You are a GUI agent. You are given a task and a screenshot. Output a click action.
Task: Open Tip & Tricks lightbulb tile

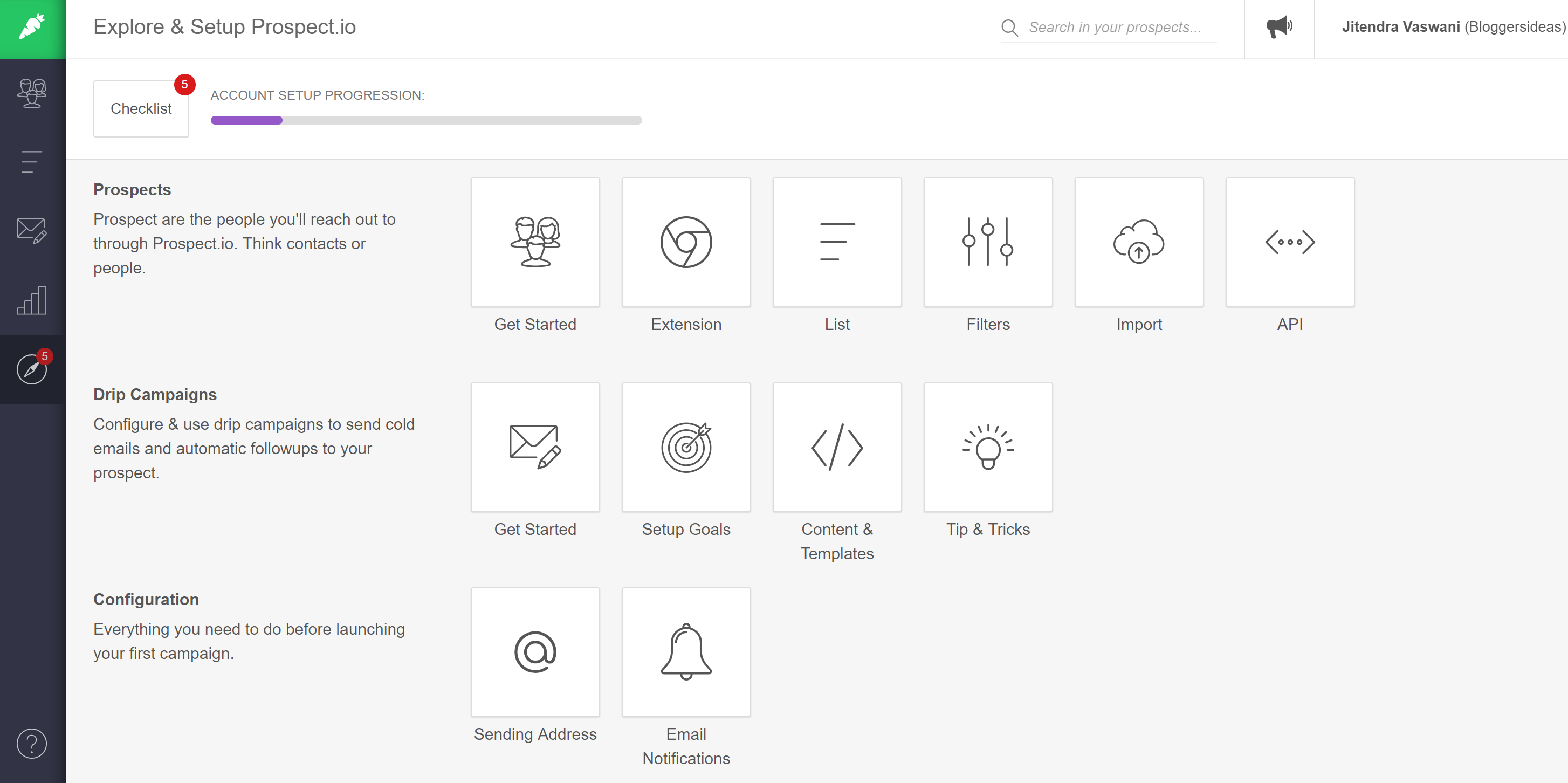click(x=988, y=447)
